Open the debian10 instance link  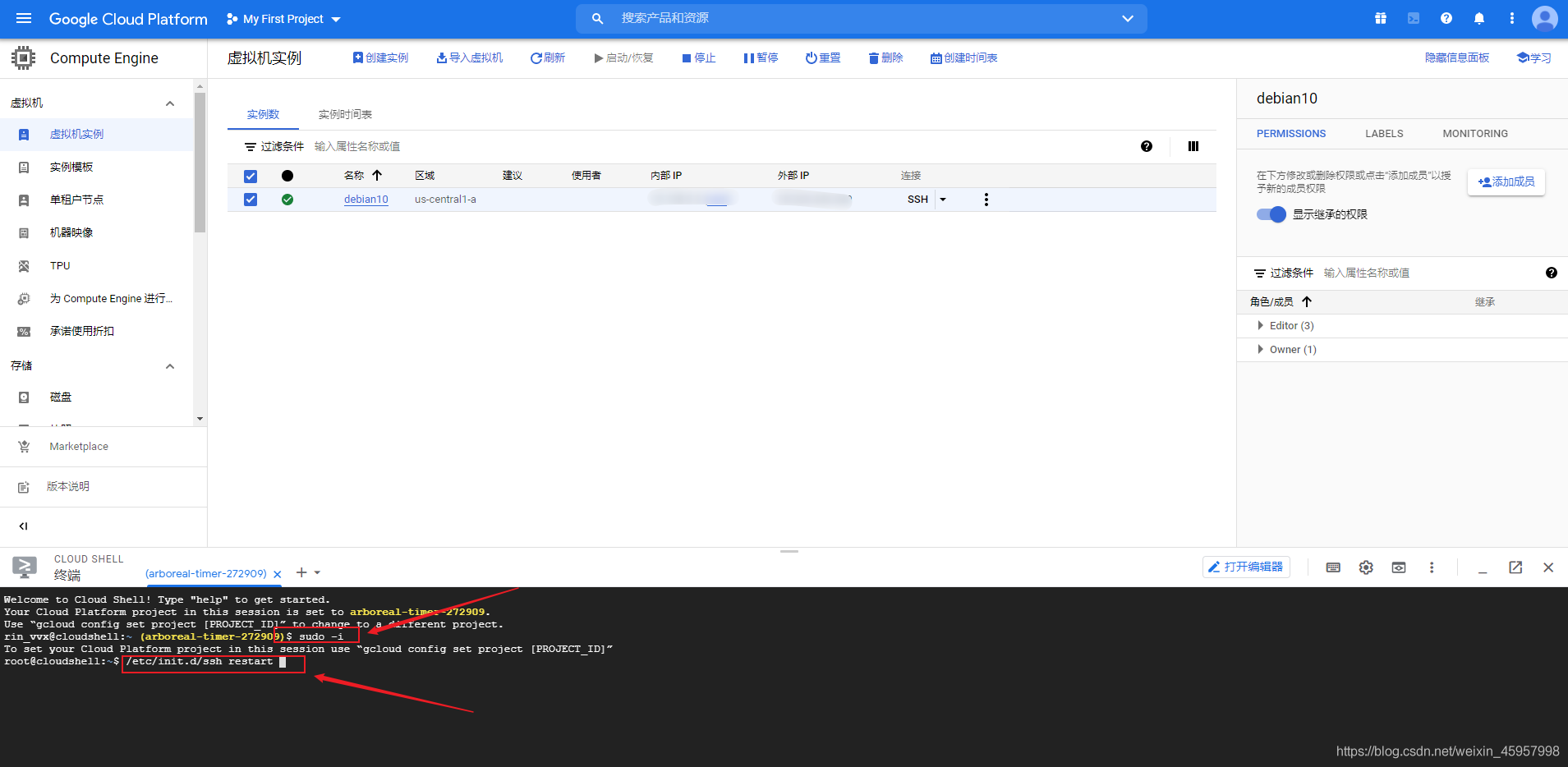366,200
